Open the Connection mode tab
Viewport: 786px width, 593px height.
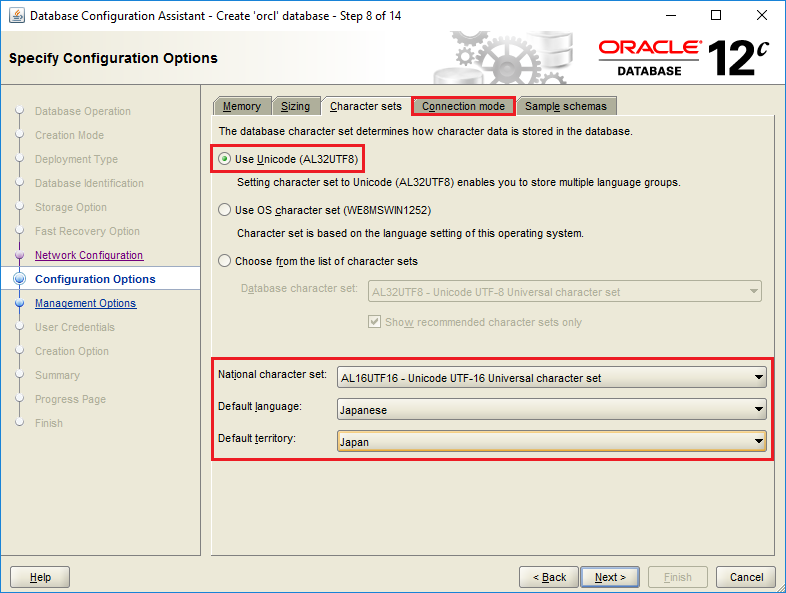pyautogui.click(x=463, y=106)
